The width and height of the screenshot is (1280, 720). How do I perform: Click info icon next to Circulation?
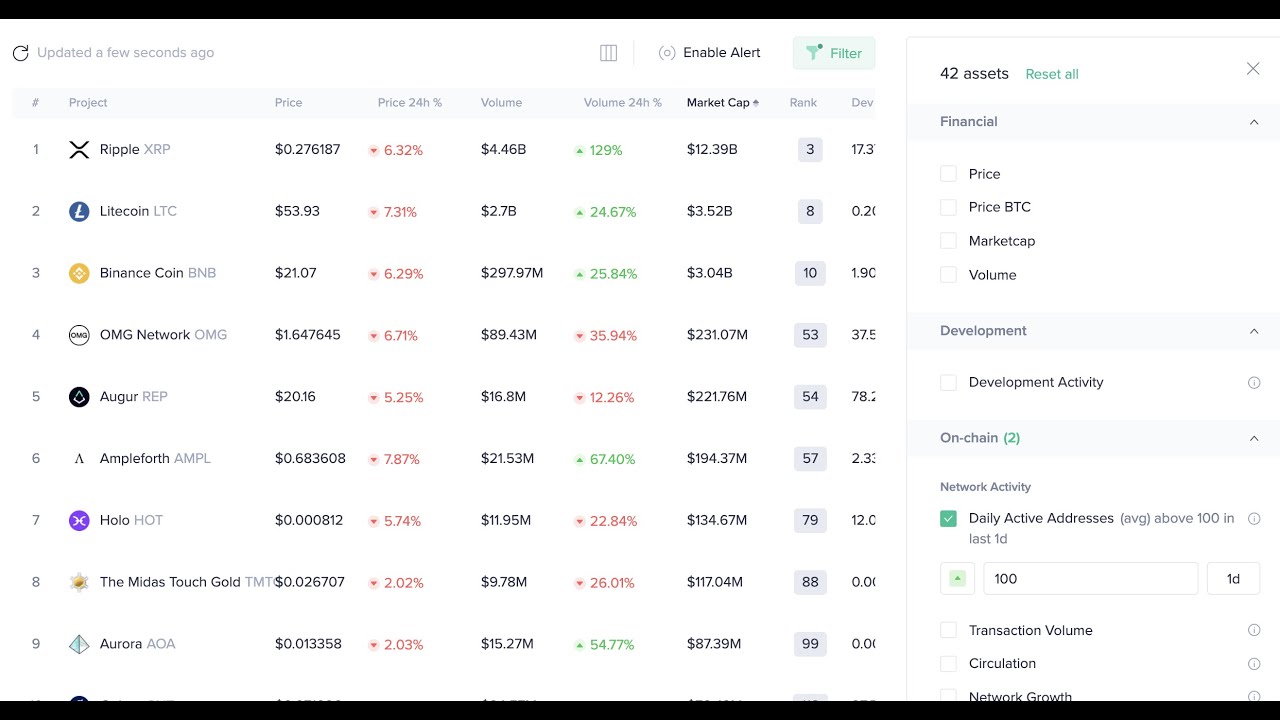pos(1254,664)
